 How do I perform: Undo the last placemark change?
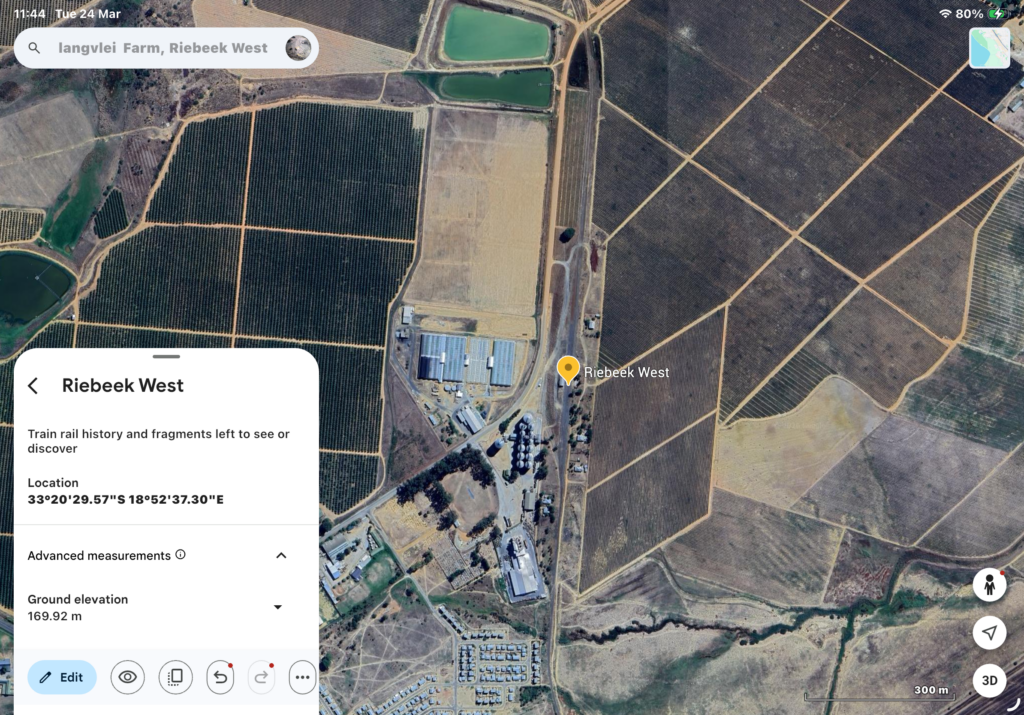(x=220, y=677)
